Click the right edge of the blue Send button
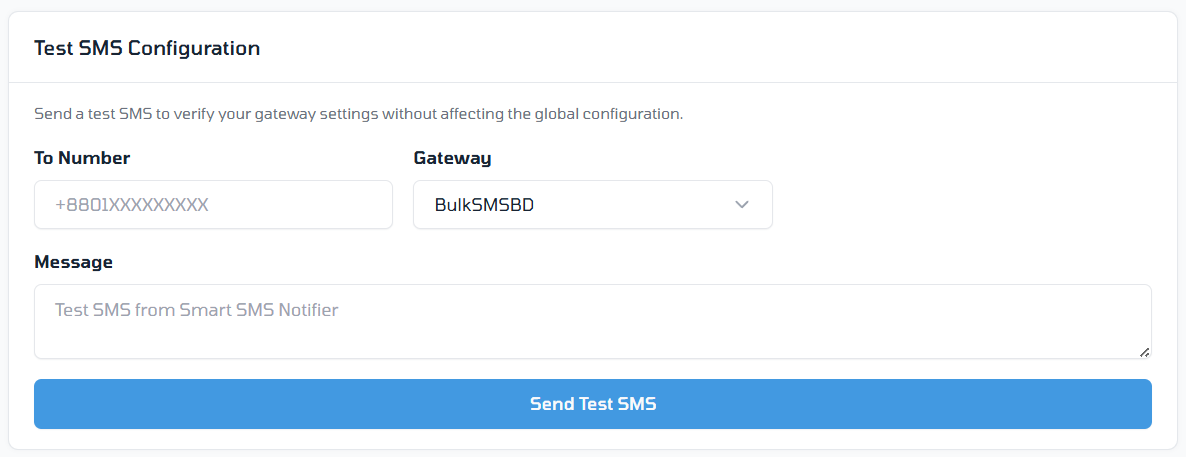The height and width of the screenshot is (457, 1186). pos(1136,404)
